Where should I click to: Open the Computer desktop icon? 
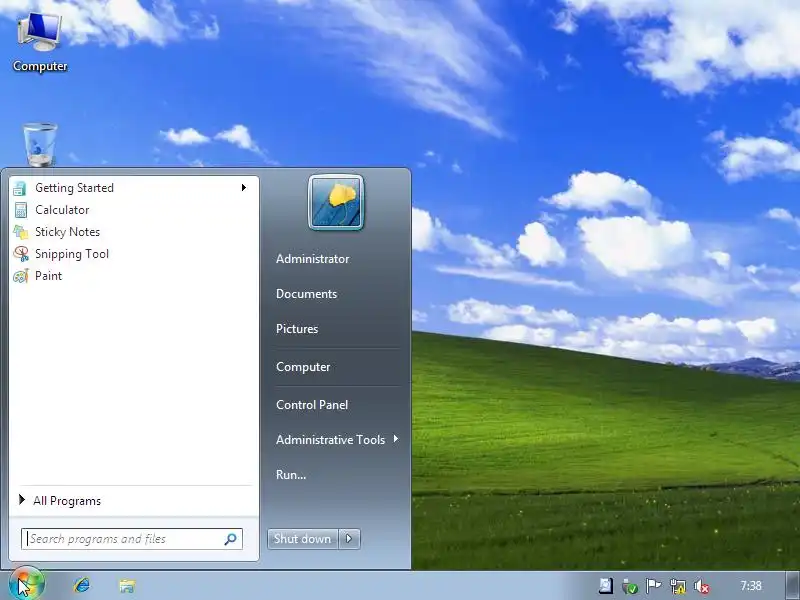tap(40, 43)
